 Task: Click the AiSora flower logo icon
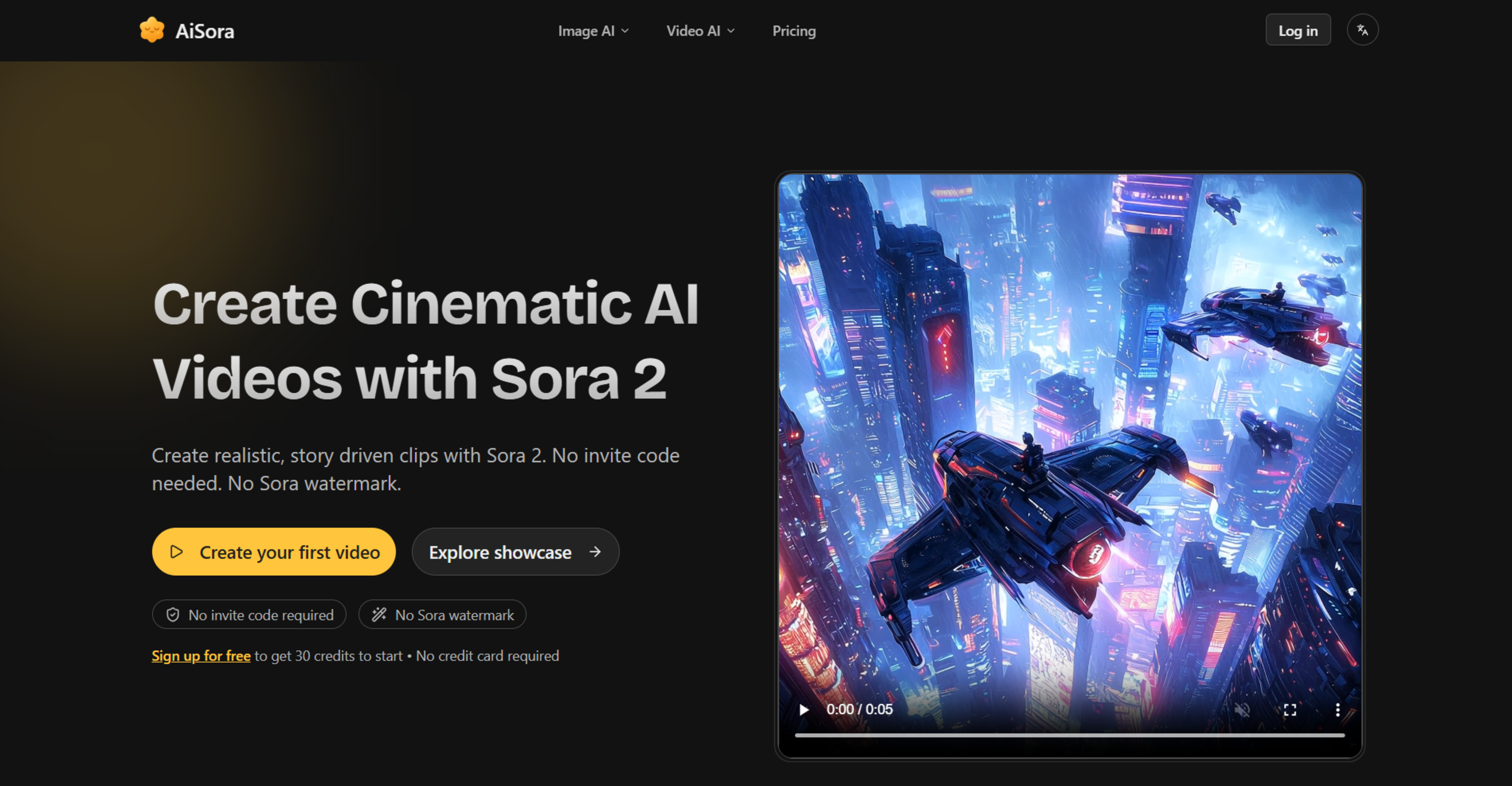pos(152,30)
